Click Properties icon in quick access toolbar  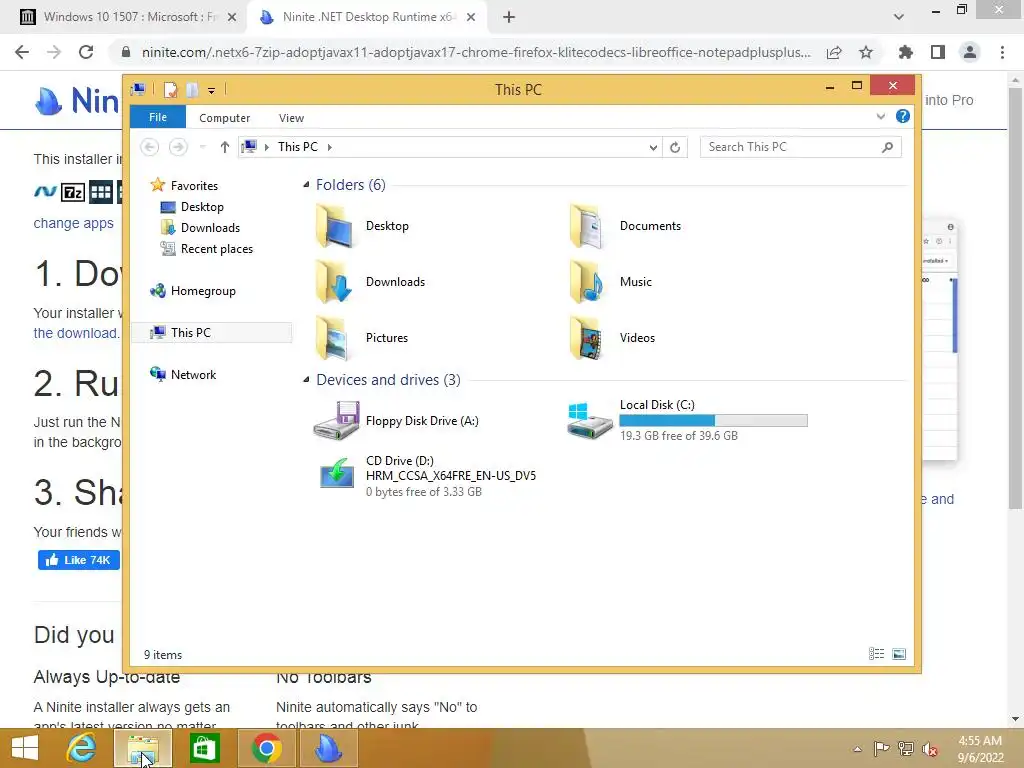point(170,89)
